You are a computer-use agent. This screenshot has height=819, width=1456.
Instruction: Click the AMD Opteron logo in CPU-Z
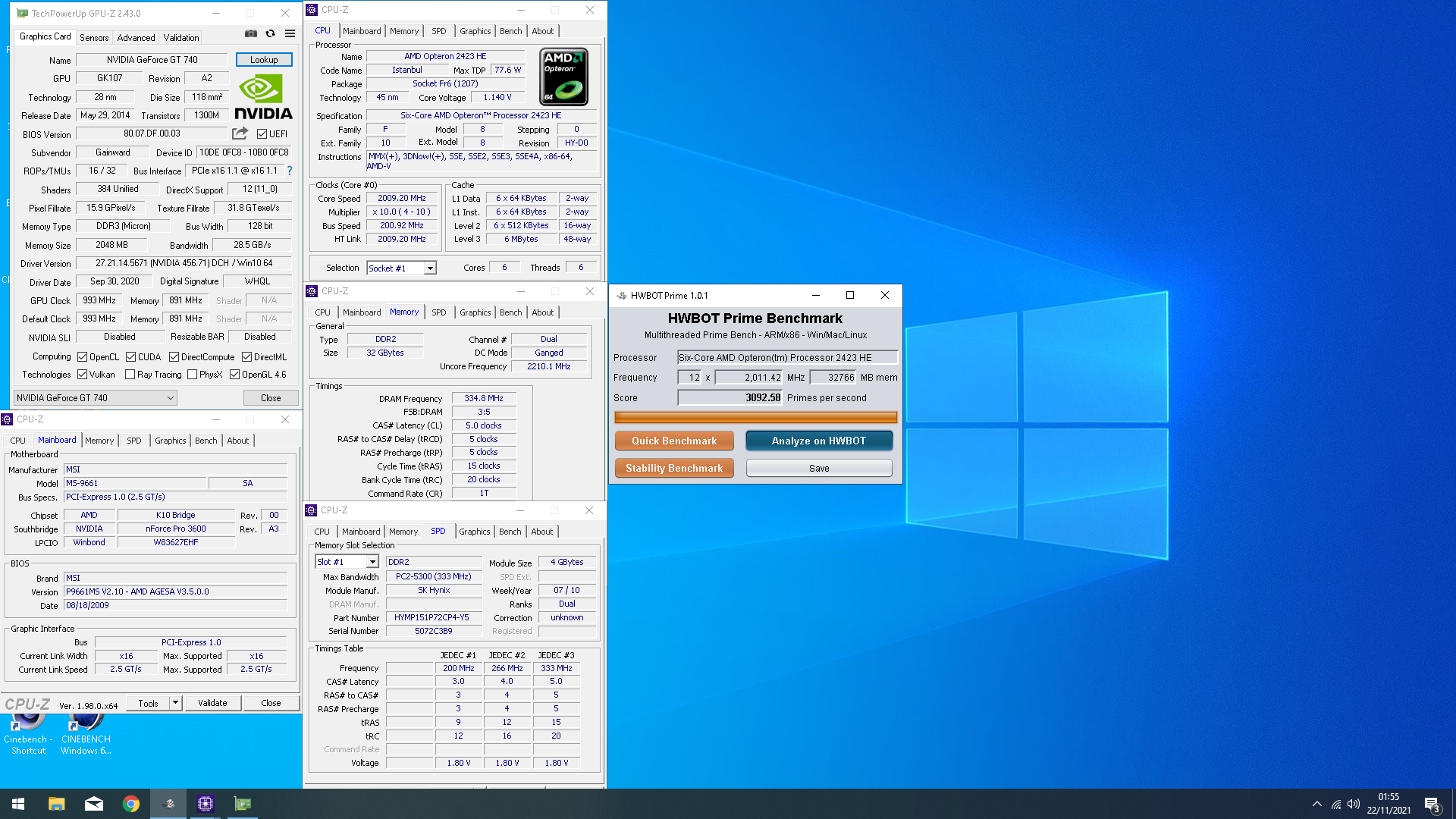[563, 77]
